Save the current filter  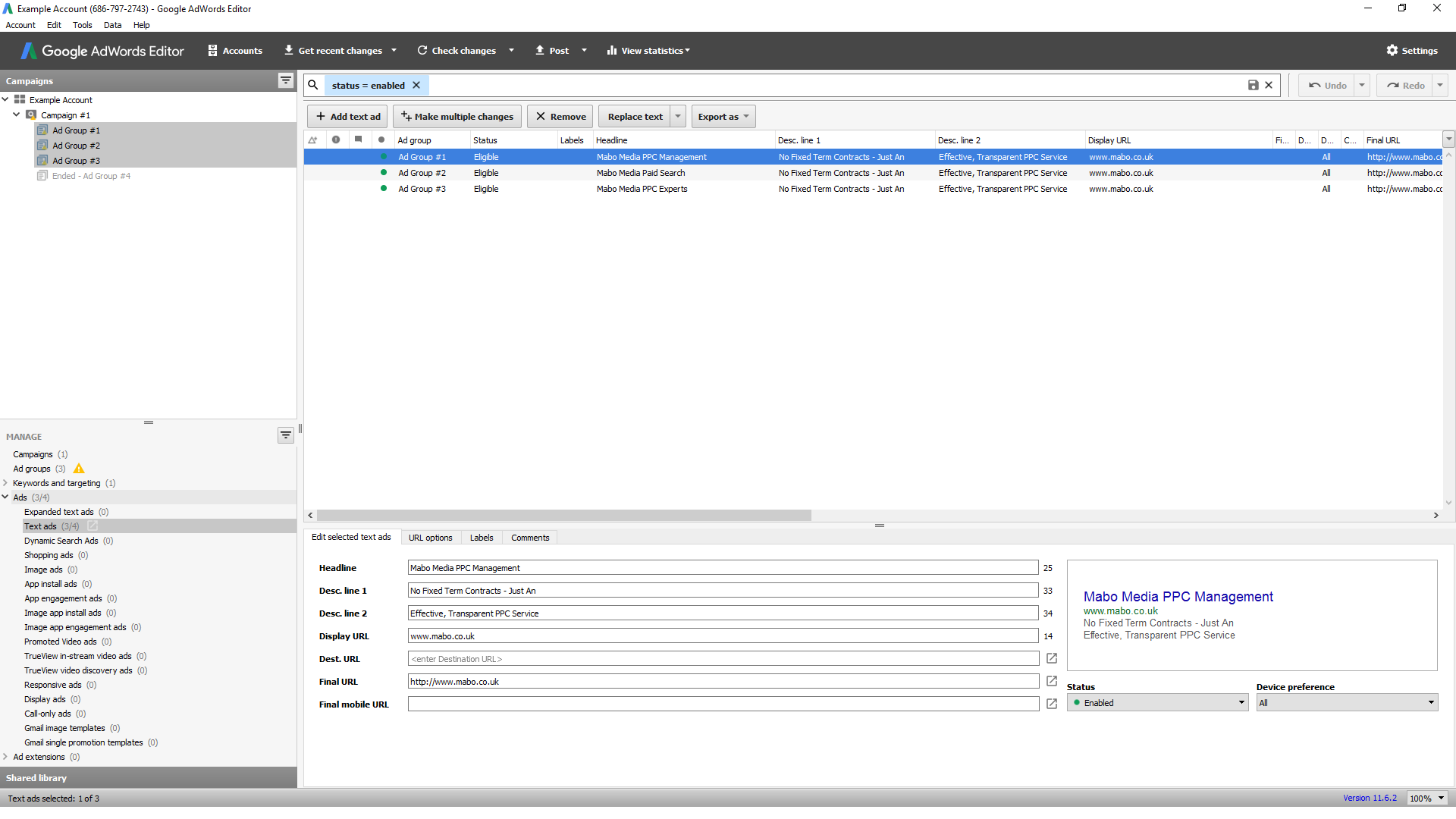(1254, 85)
